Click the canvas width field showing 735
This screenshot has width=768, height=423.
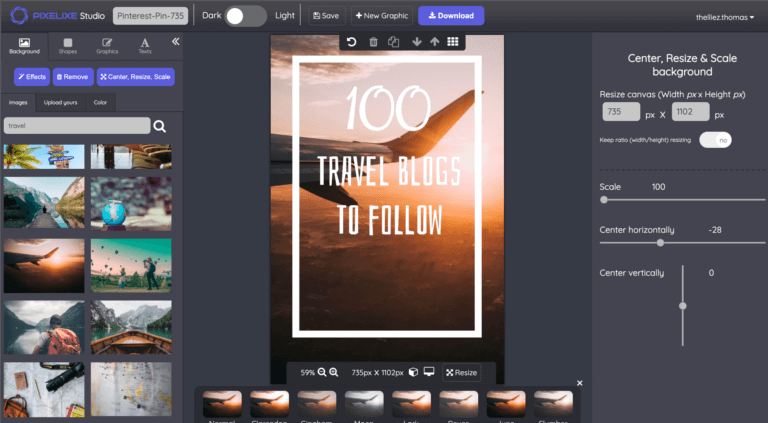pos(620,114)
